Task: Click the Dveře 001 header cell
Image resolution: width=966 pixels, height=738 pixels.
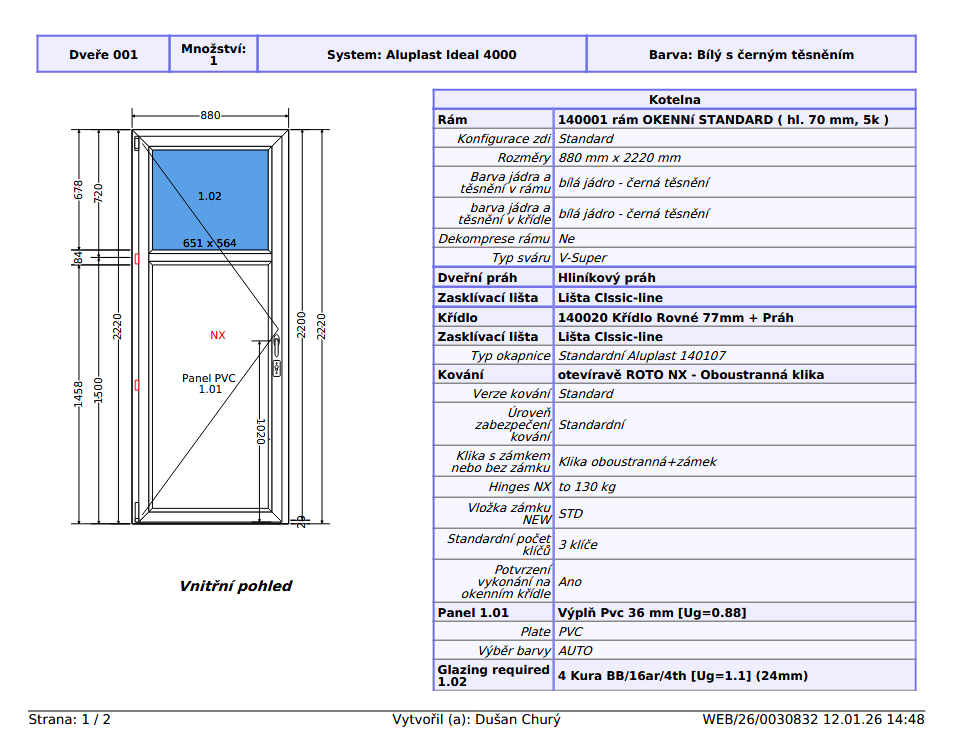Action: (103, 55)
